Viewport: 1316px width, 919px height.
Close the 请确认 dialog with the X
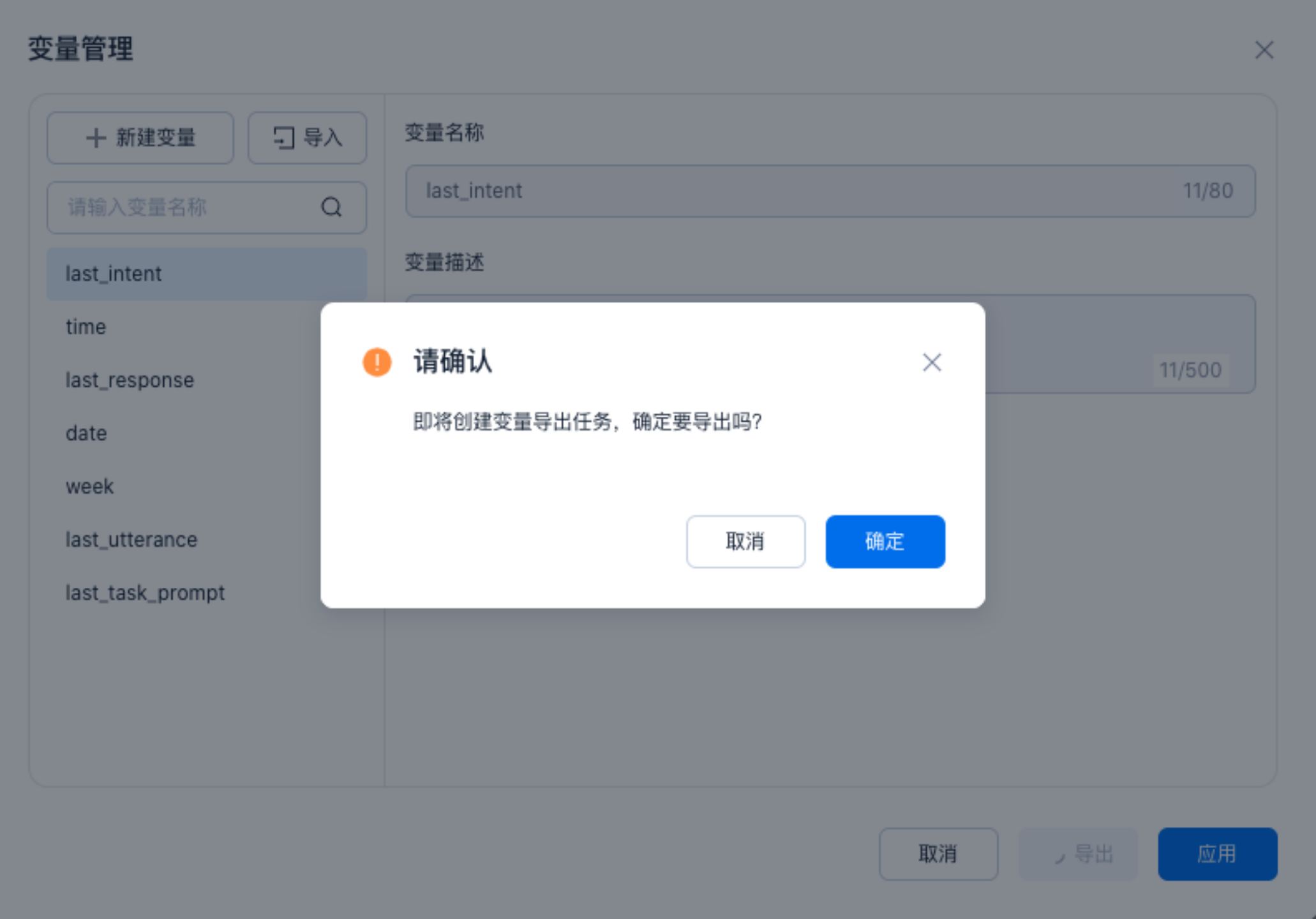click(932, 362)
